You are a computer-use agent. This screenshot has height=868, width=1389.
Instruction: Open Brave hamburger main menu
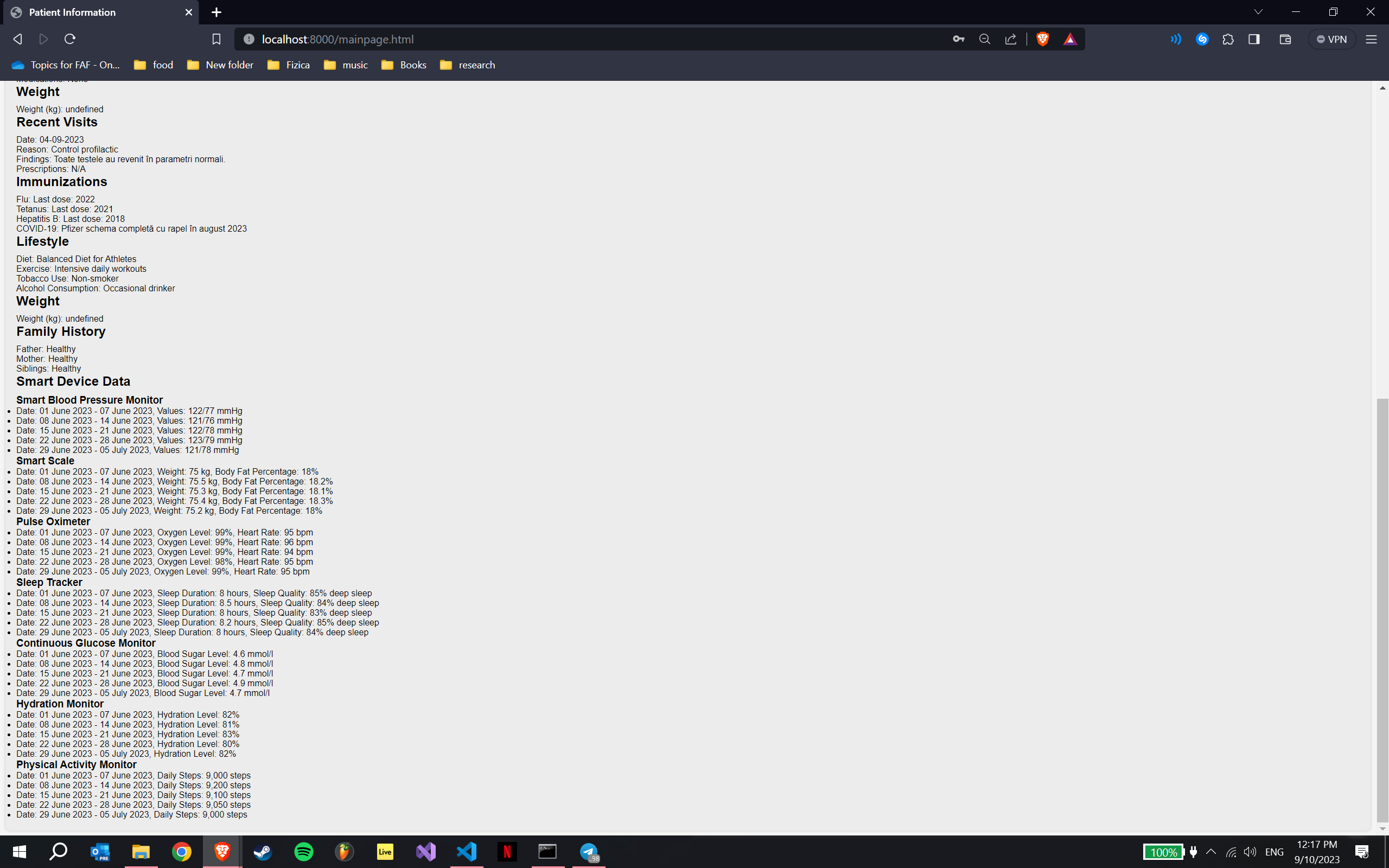tap(1371, 39)
